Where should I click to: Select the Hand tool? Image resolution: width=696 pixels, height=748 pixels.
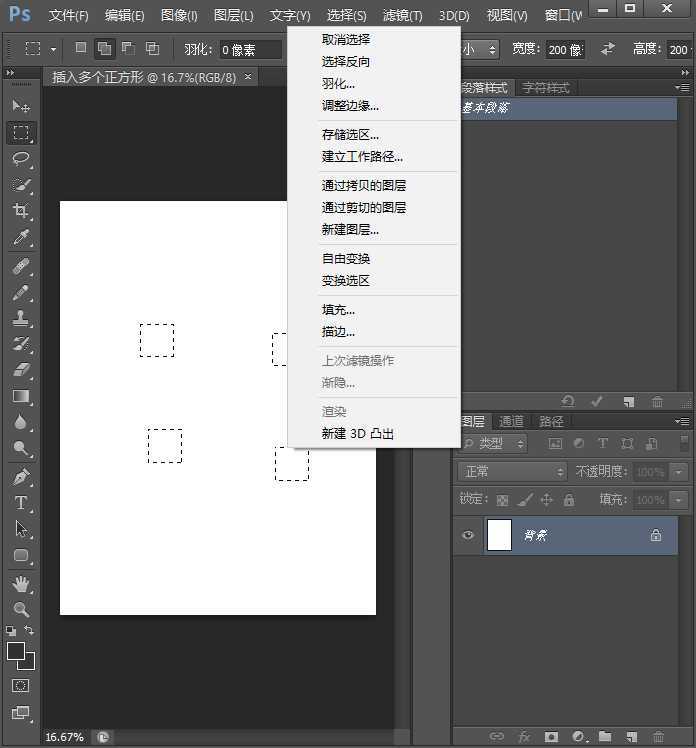pyautogui.click(x=21, y=583)
